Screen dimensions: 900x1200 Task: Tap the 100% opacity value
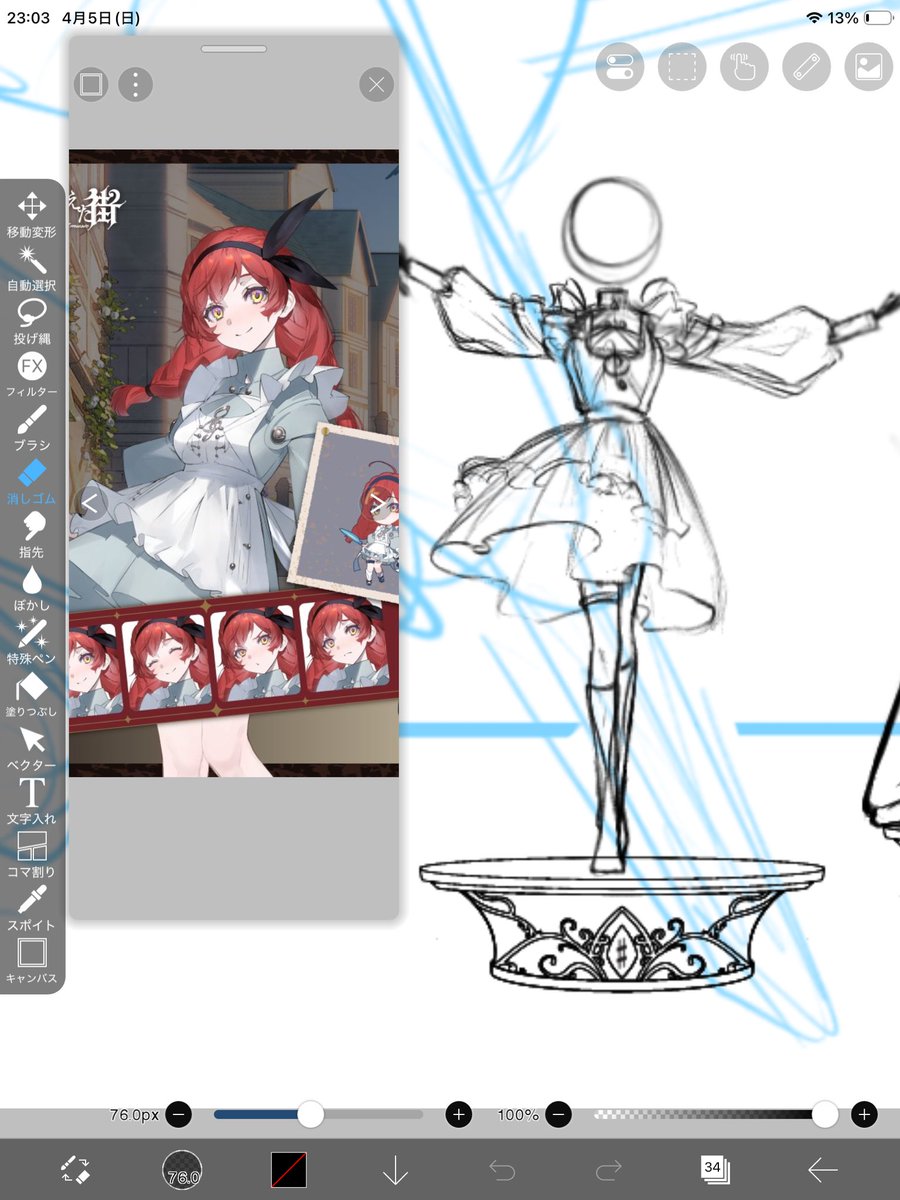click(518, 1114)
